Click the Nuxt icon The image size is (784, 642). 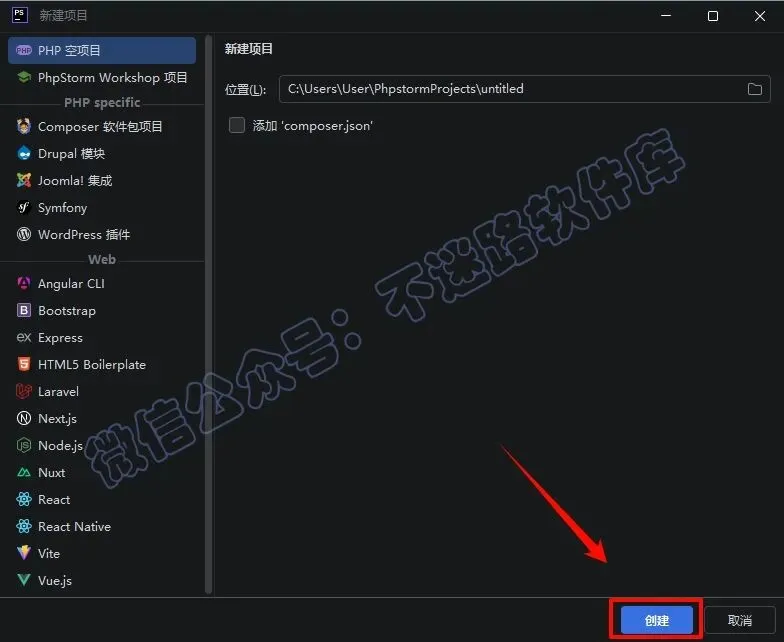pos(24,472)
